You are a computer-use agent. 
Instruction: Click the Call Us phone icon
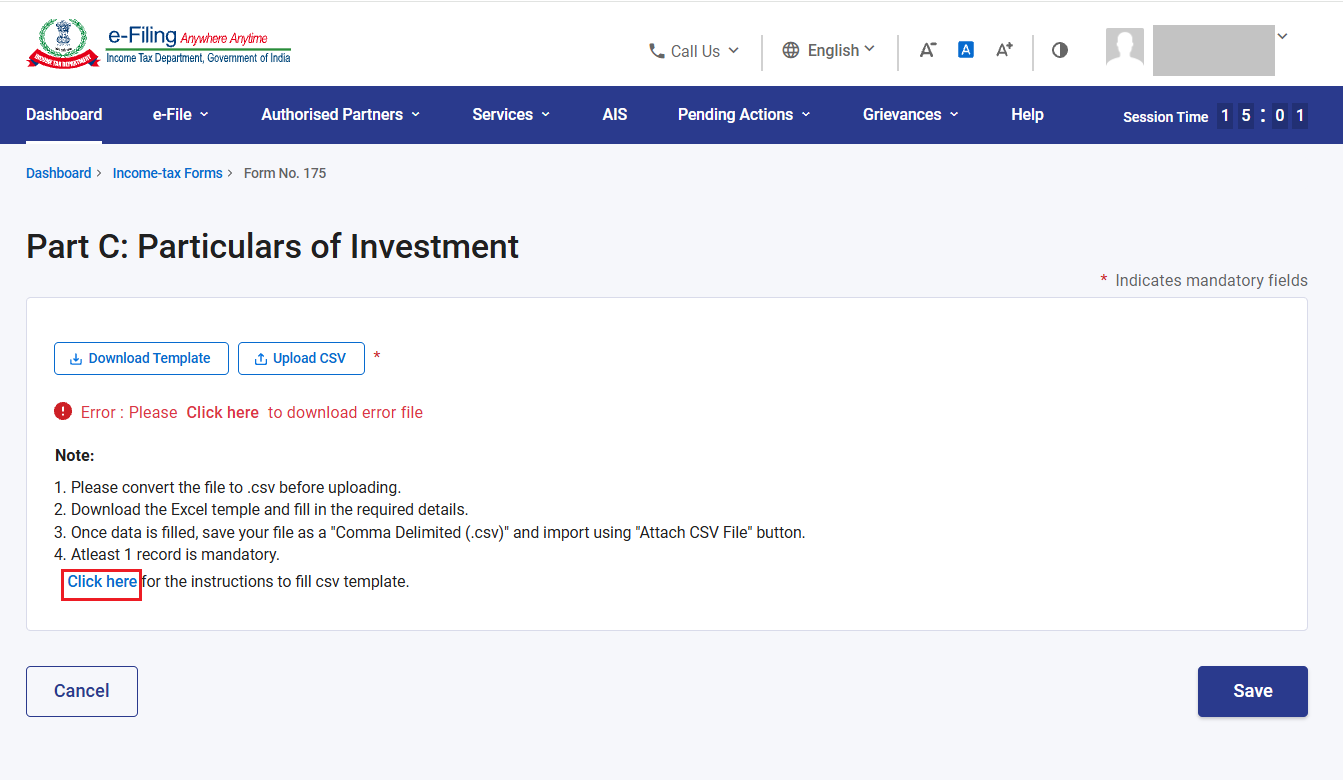pos(657,50)
